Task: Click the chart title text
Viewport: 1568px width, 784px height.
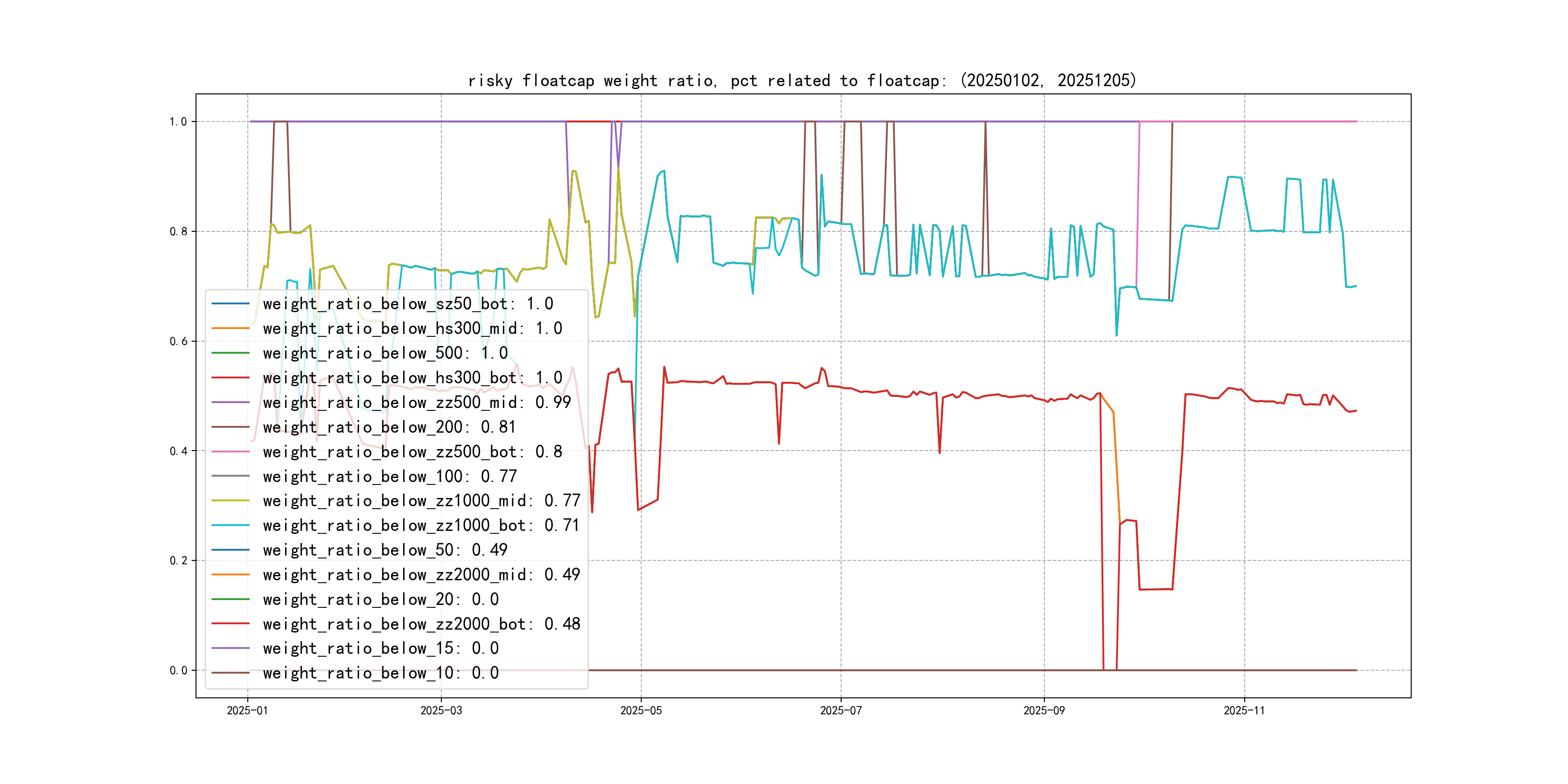Action: [802, 81]
